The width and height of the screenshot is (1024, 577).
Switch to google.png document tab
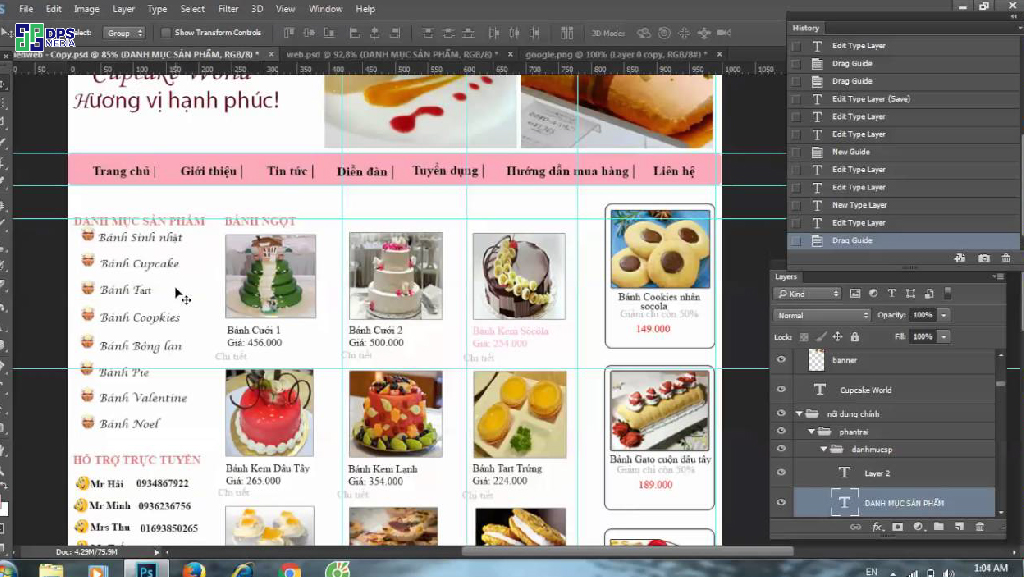click(x=616, y=54)
